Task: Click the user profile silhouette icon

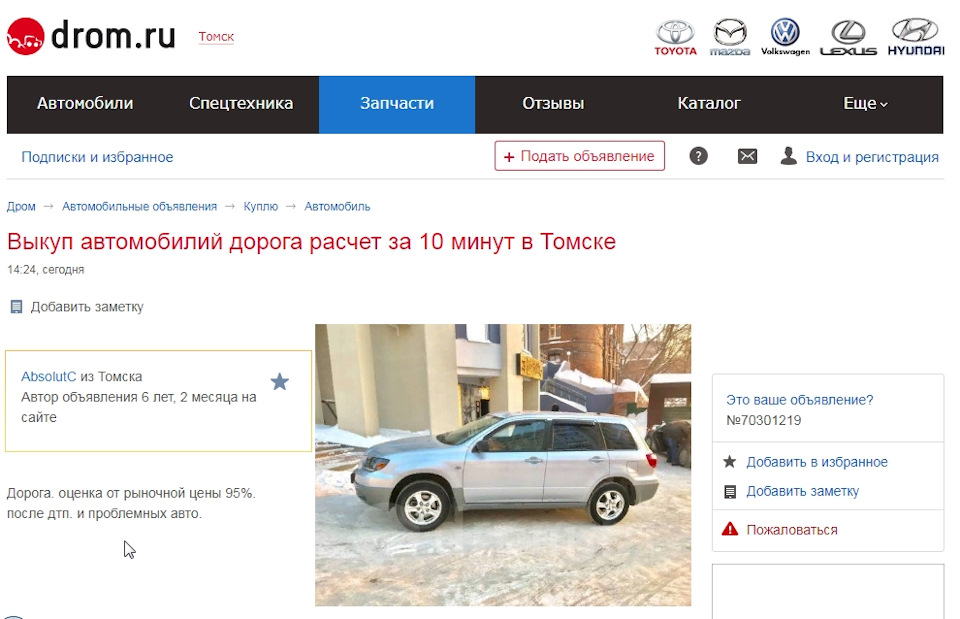Action: [789, 156]
